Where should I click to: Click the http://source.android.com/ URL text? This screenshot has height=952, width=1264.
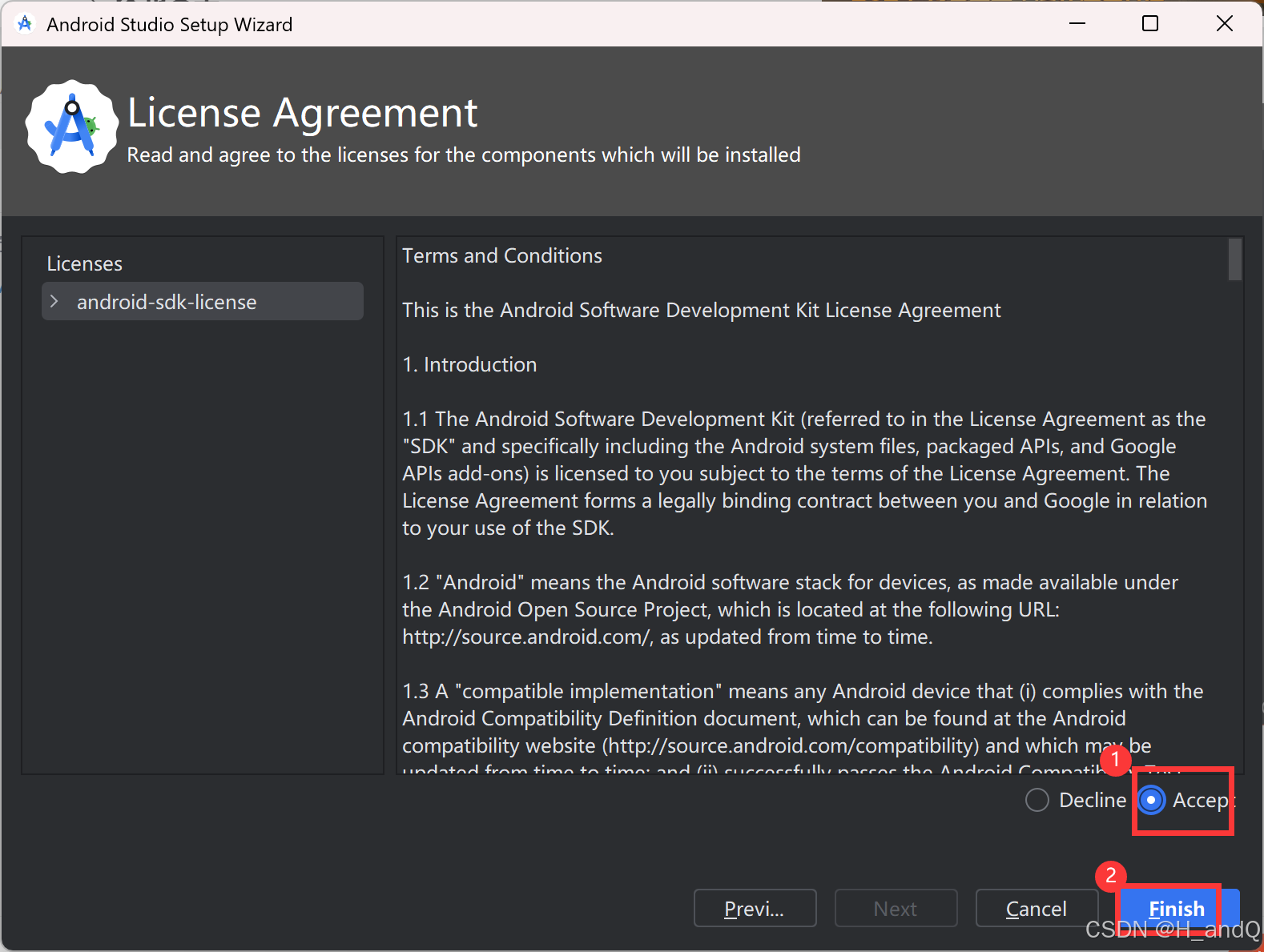(528, 637)
